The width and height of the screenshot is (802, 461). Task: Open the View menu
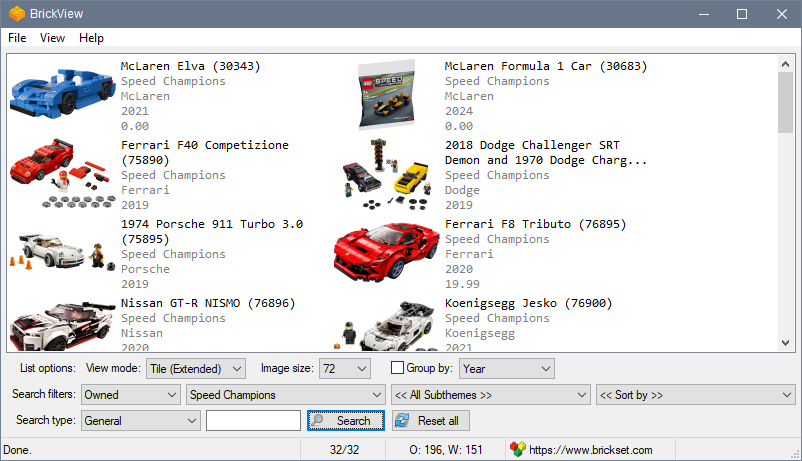(52, 38)
